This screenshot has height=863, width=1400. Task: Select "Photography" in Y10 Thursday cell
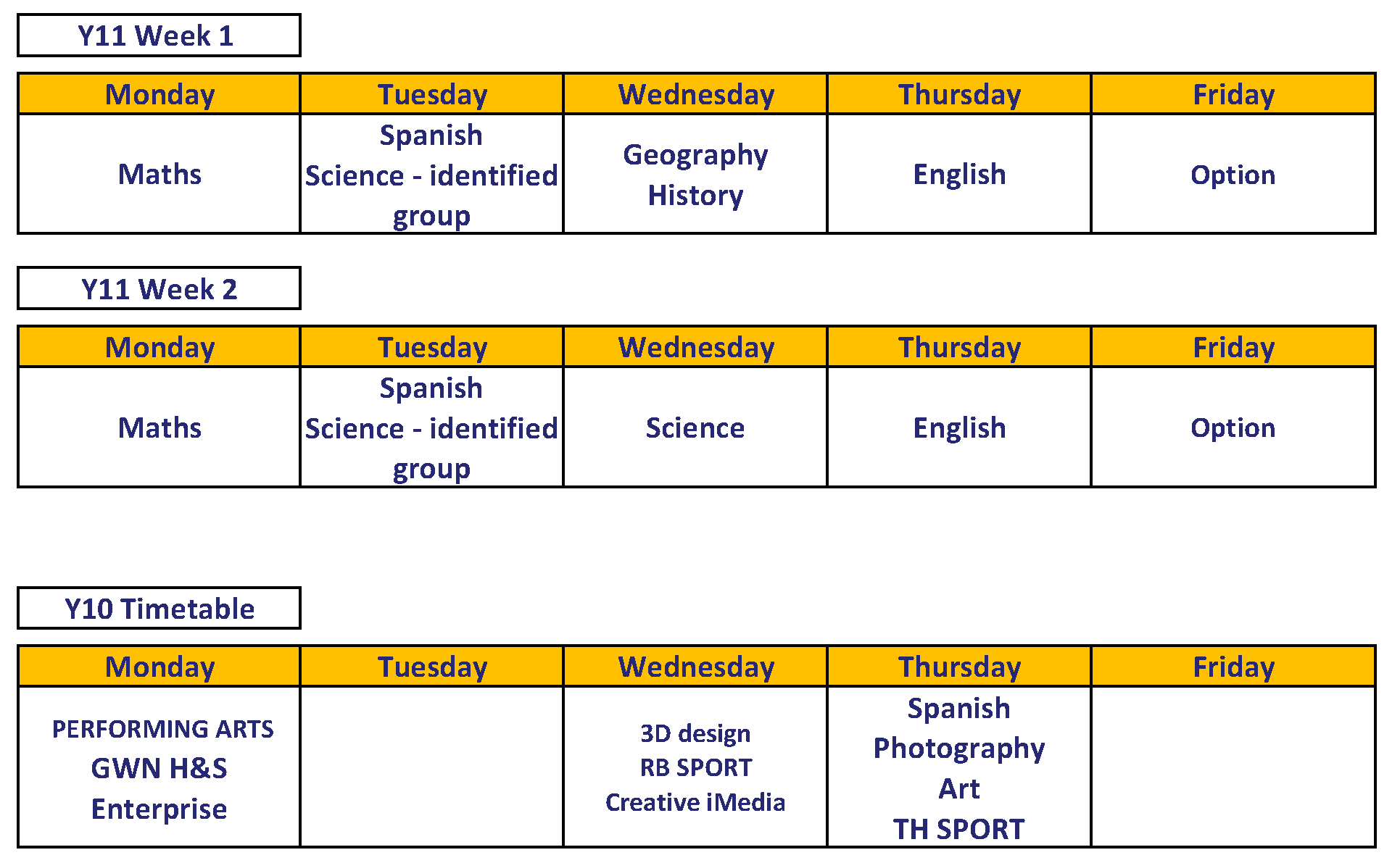pyautogui.click(x=958, y=748)
